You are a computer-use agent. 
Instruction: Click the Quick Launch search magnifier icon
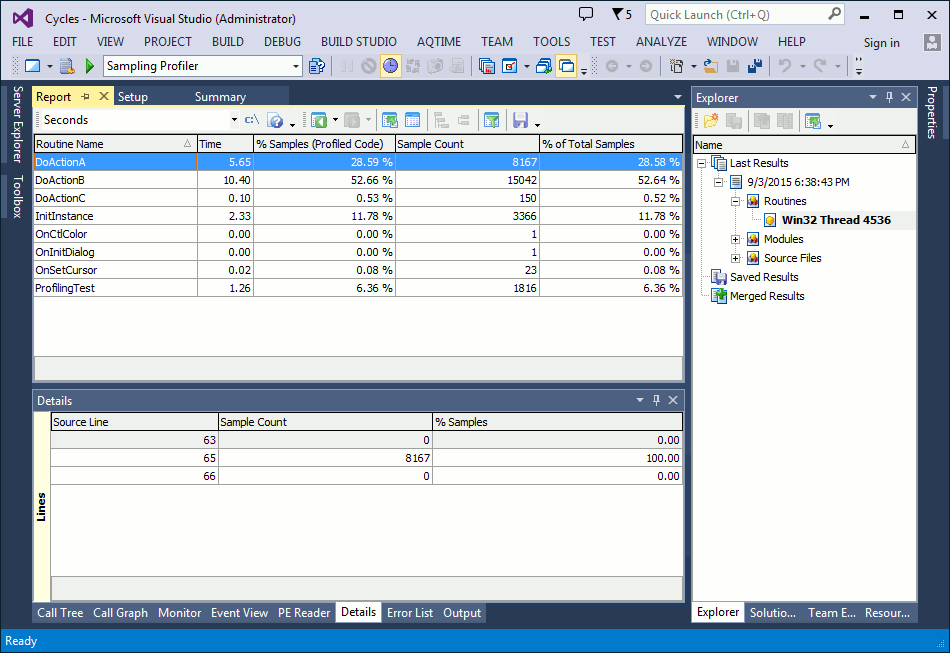(x=833, y=15)
